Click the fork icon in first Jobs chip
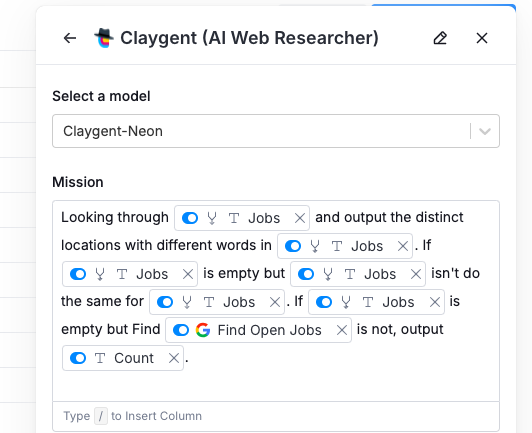This screenshot has width=532, height=433. (x=212, y=218)
